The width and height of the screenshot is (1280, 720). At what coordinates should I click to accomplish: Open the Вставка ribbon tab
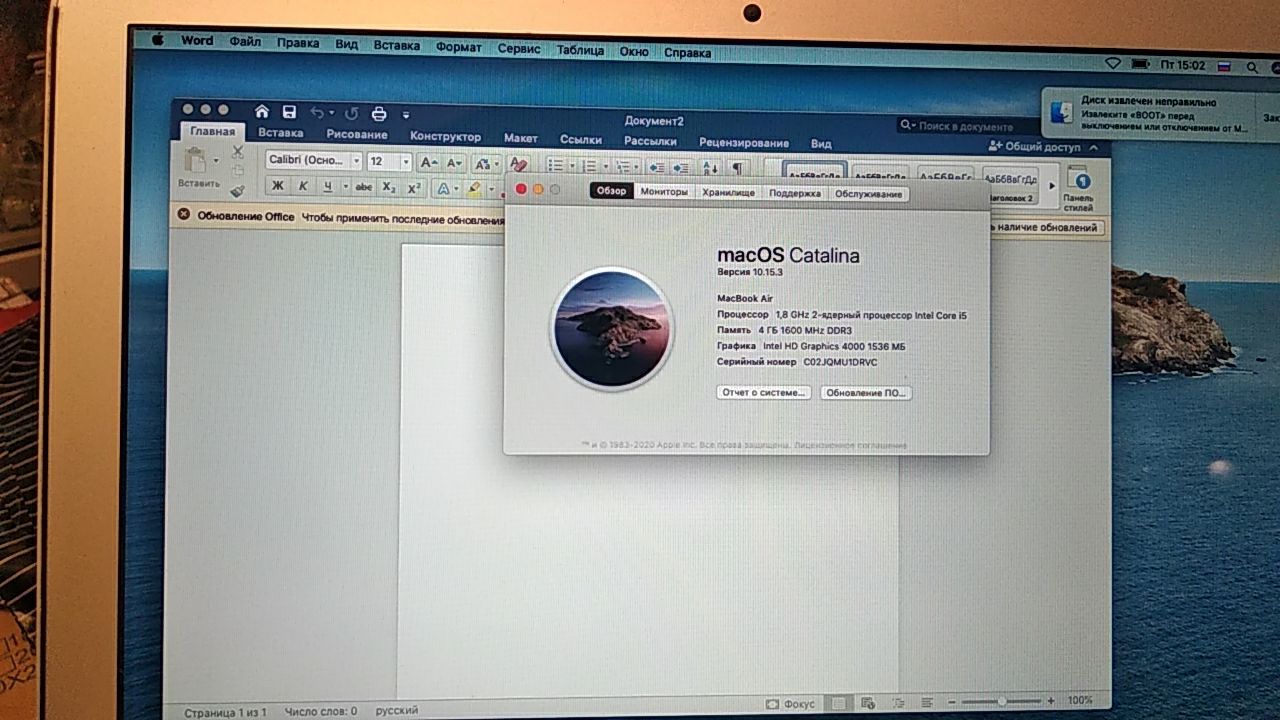(x=280, y=133)
